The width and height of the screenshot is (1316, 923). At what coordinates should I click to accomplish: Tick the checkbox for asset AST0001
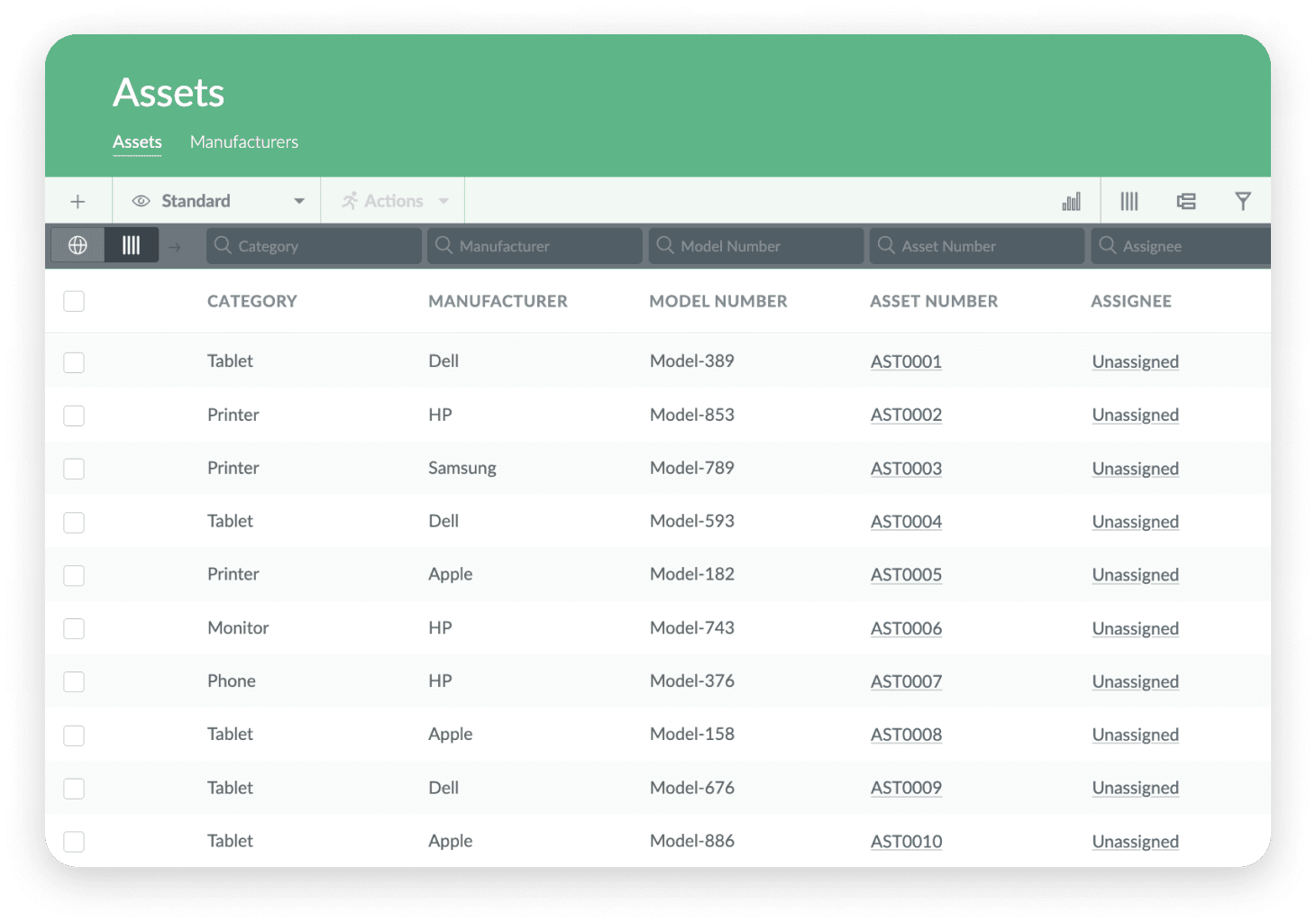74,362
